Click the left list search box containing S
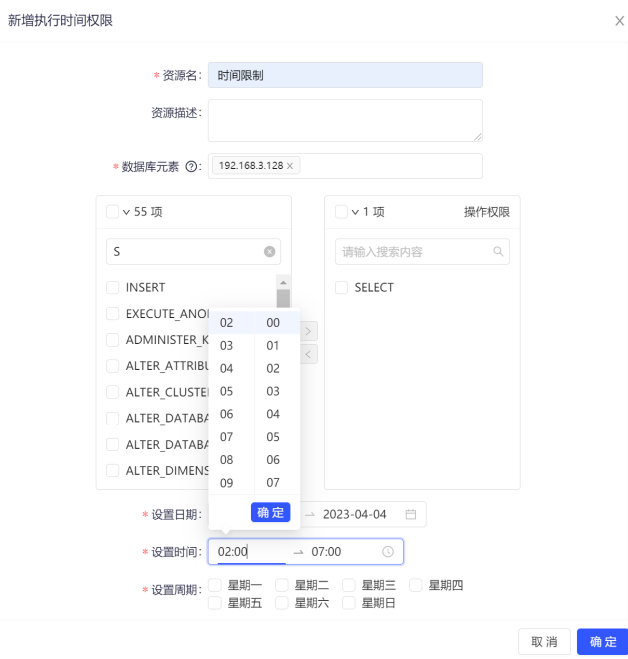This screenshot has width=628, height=659. 193,251
